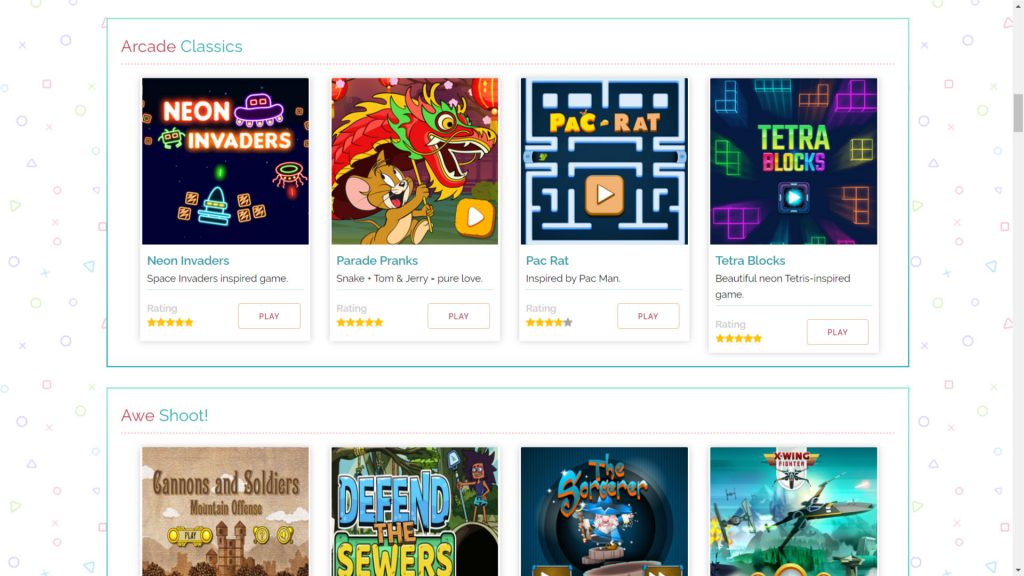Click the page vertical scrollbar handle
This screenshot has height=576, width=1024.
[1018, 113]
